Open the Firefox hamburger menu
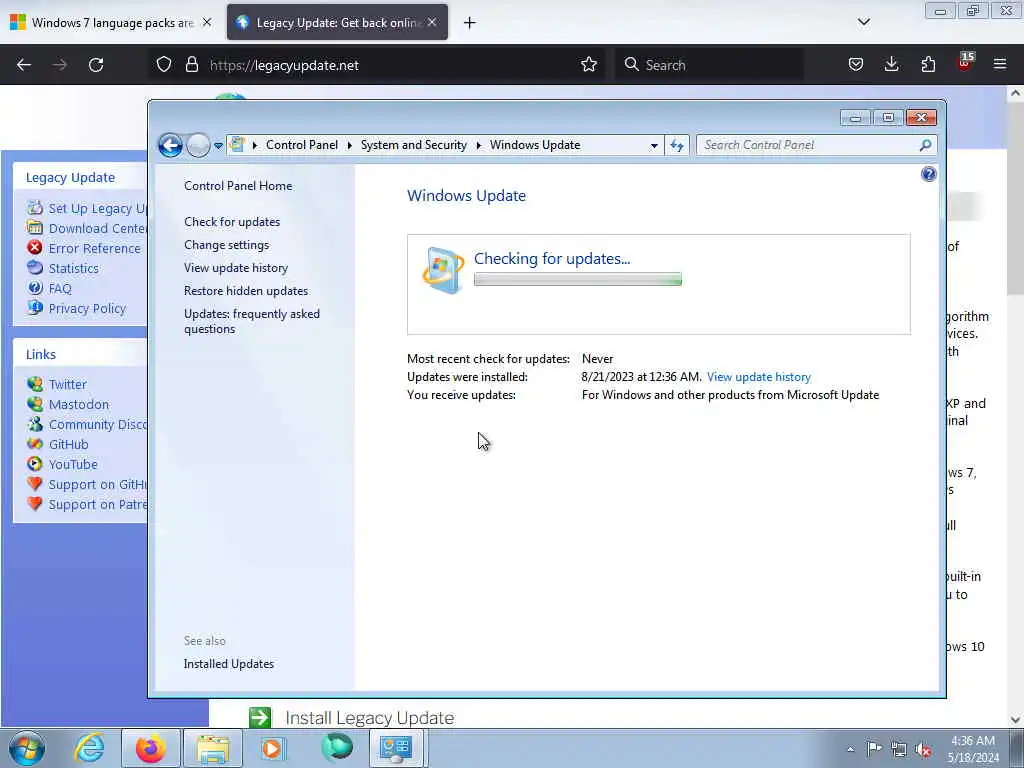This screenshot has height=768, width=1024. (1000, 65)
